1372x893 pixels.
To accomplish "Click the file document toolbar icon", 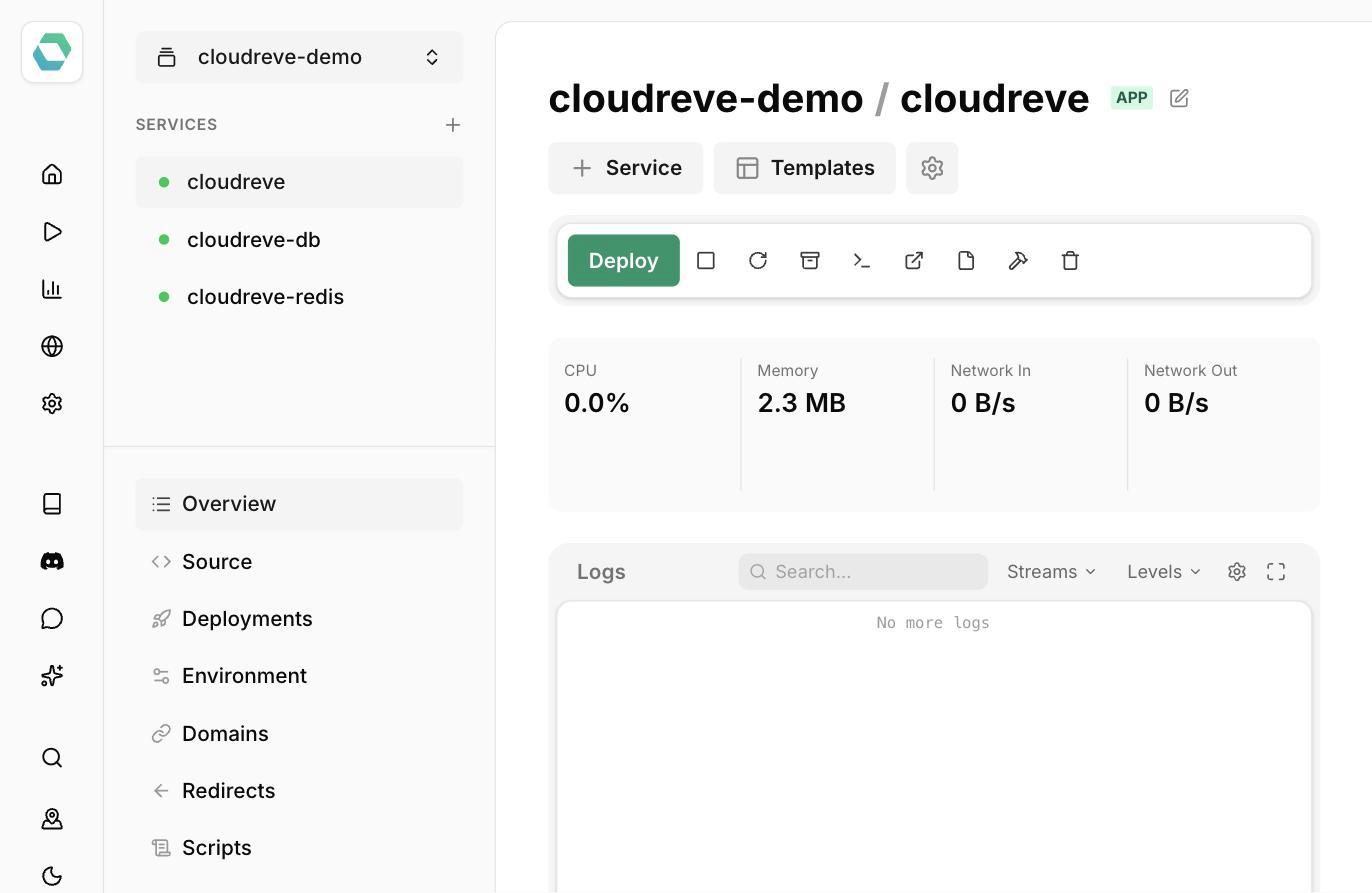I will click(966, 261).
